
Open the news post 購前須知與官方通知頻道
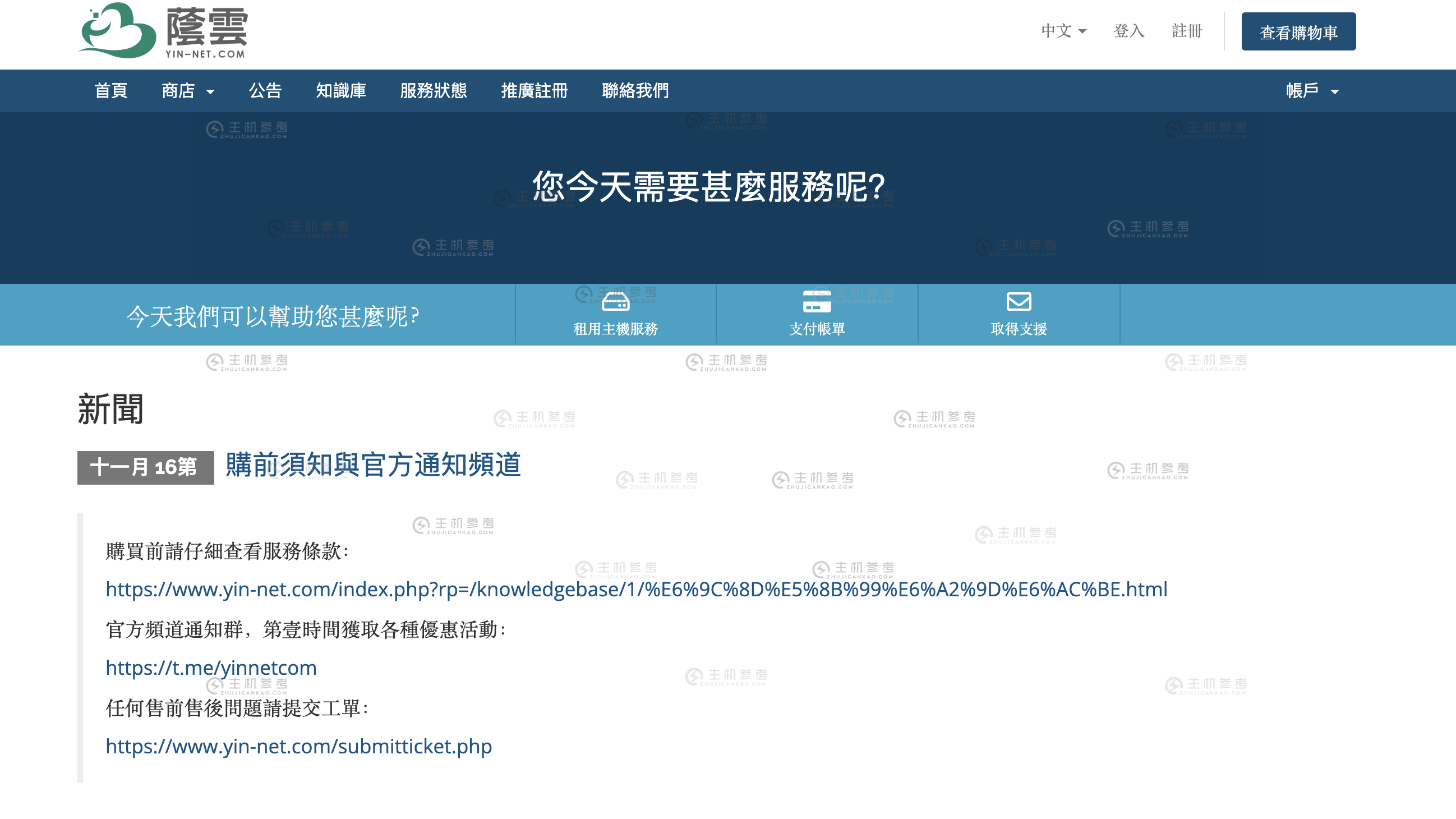[374, 464]
